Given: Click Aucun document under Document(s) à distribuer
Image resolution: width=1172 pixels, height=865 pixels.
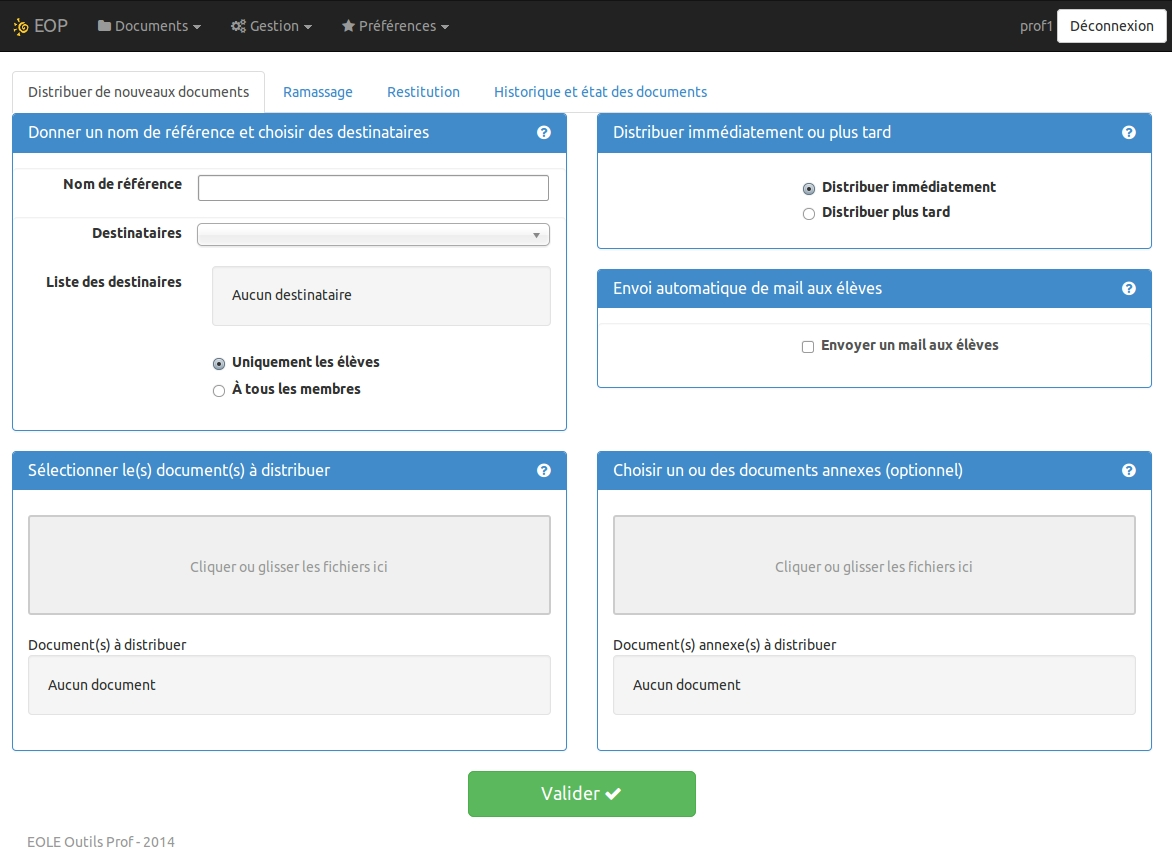Looking at the screenshot, I should click(289, 686).
